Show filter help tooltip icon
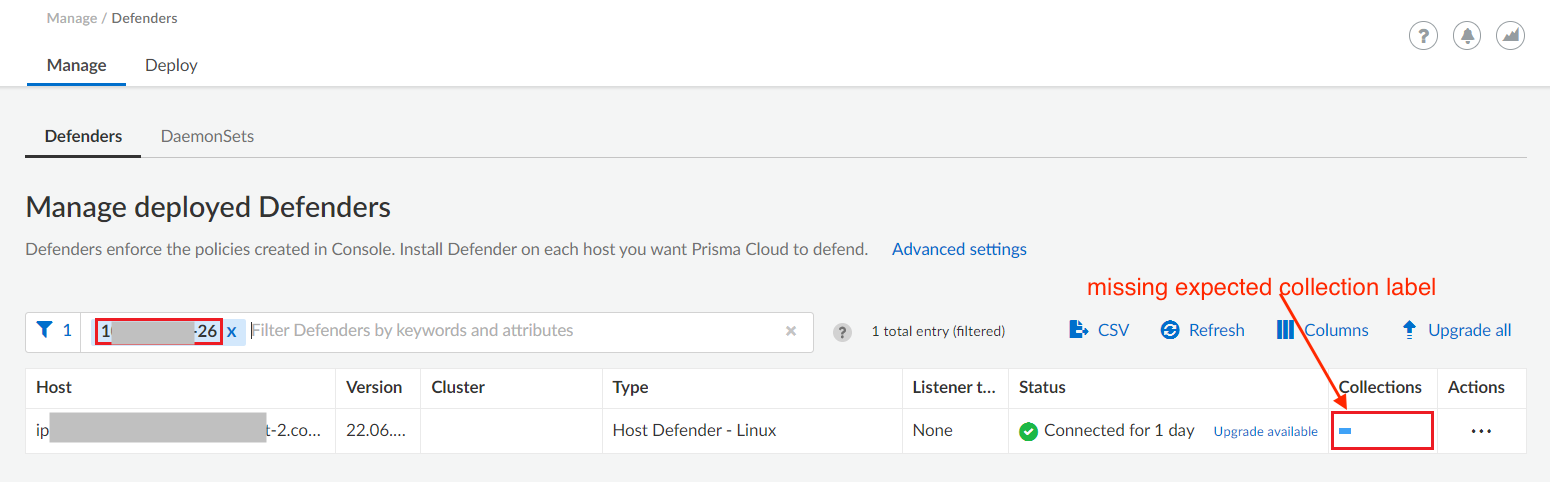 (x=843, y=332)
